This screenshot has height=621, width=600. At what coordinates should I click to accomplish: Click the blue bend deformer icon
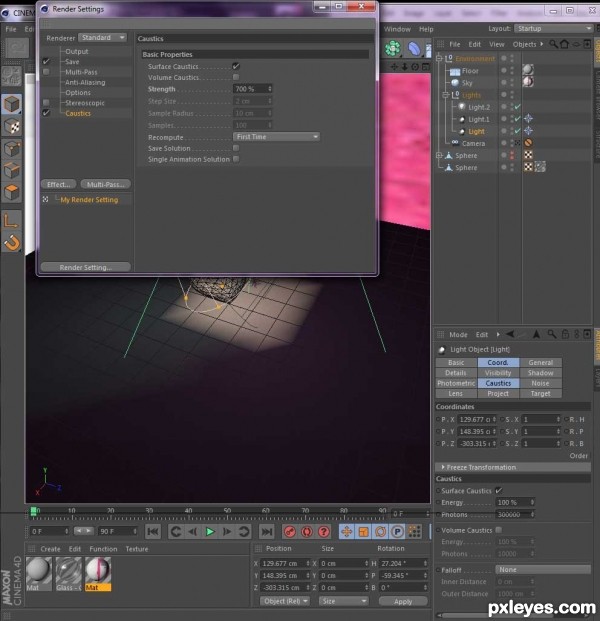pos(414,48)
